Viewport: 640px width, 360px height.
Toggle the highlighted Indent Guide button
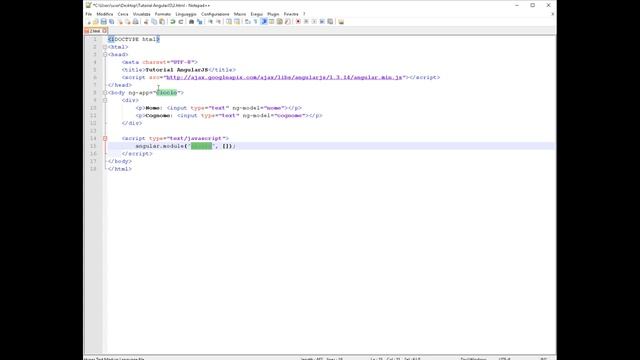coord(264,22)
